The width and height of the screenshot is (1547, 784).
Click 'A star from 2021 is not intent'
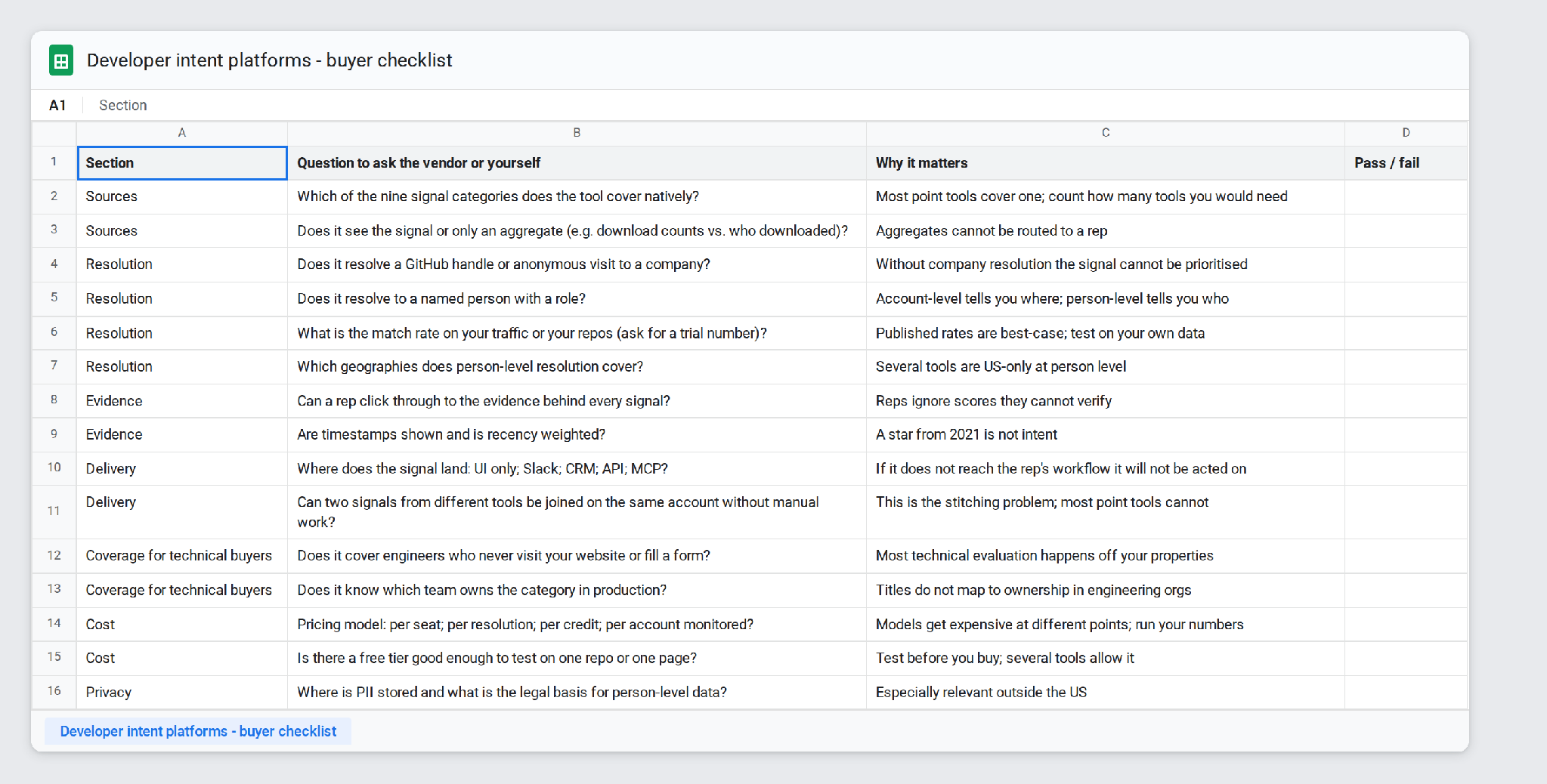(1106, 434)
